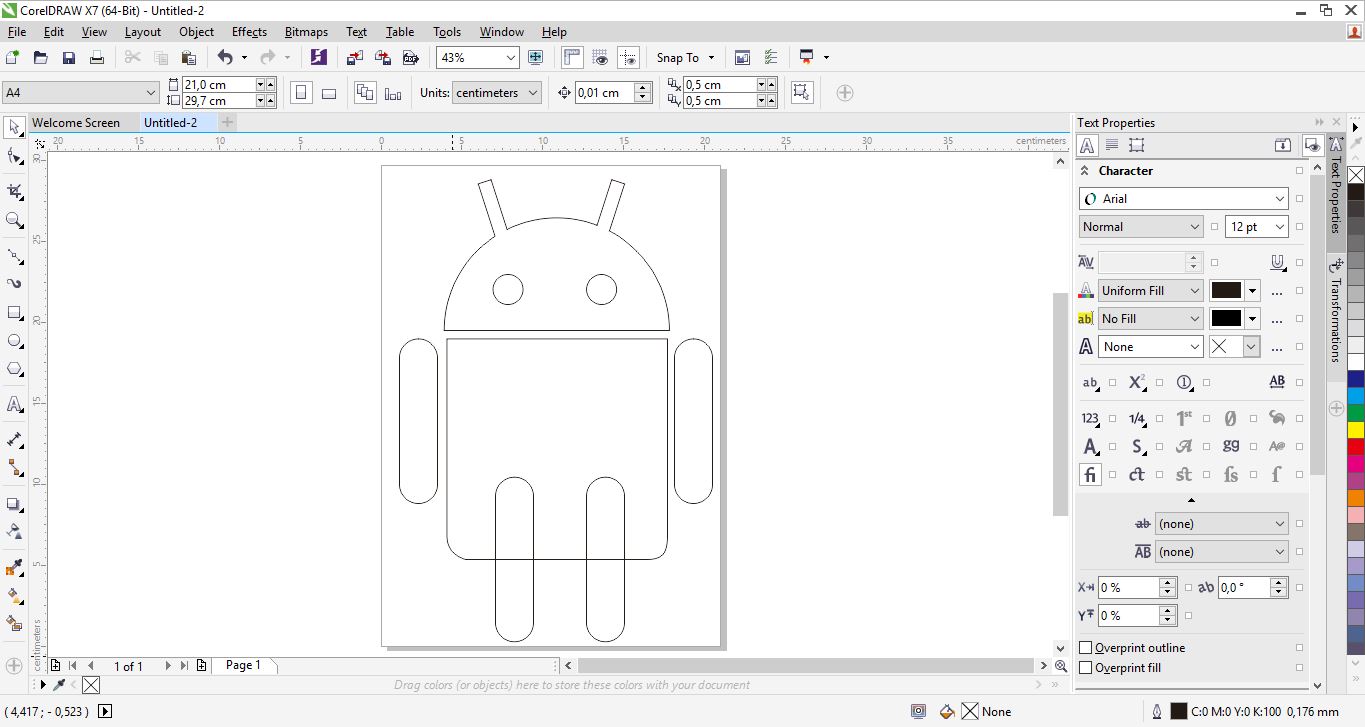The height and width of the screenshot is (727, 1365).
Task: Select the Shape edit tool
Action: click(x=14, y=156)
